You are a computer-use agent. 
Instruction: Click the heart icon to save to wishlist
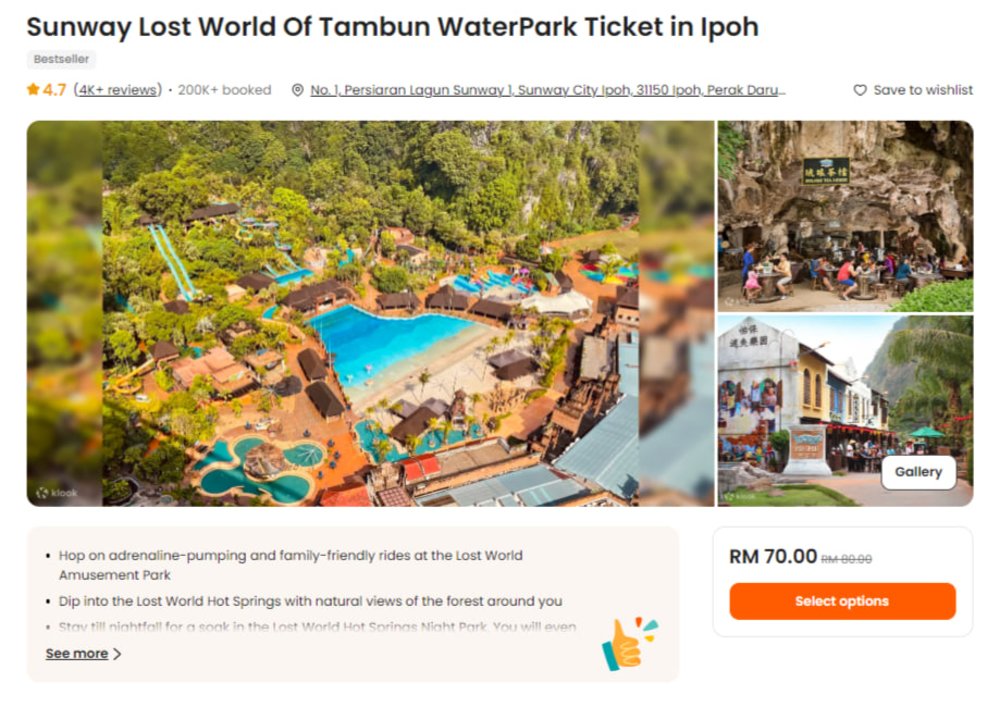point(860,90)
